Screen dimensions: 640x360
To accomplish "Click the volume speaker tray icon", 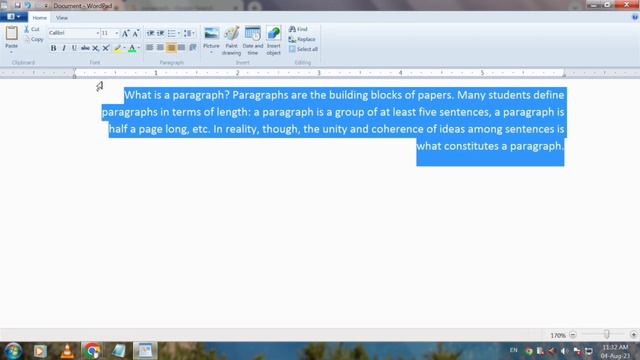I will [564, 351].
